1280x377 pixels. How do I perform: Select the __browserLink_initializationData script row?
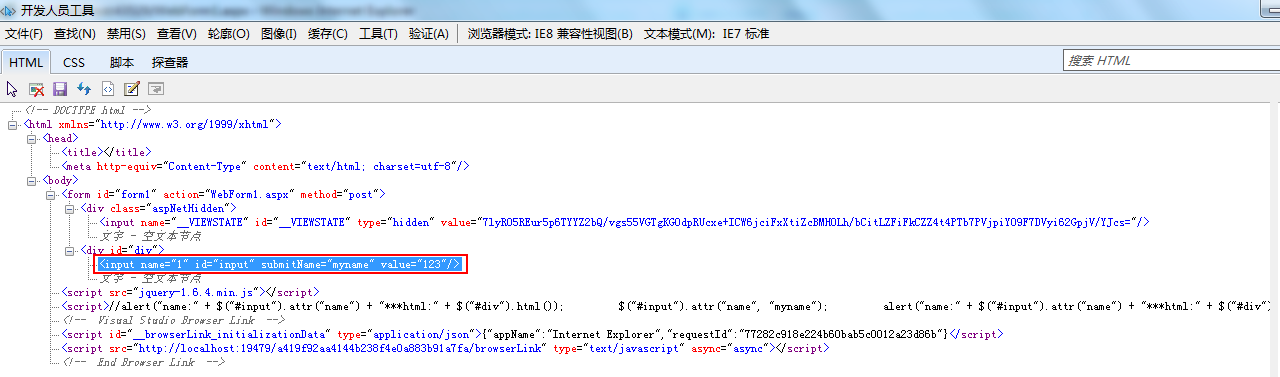tap(533, 334)
